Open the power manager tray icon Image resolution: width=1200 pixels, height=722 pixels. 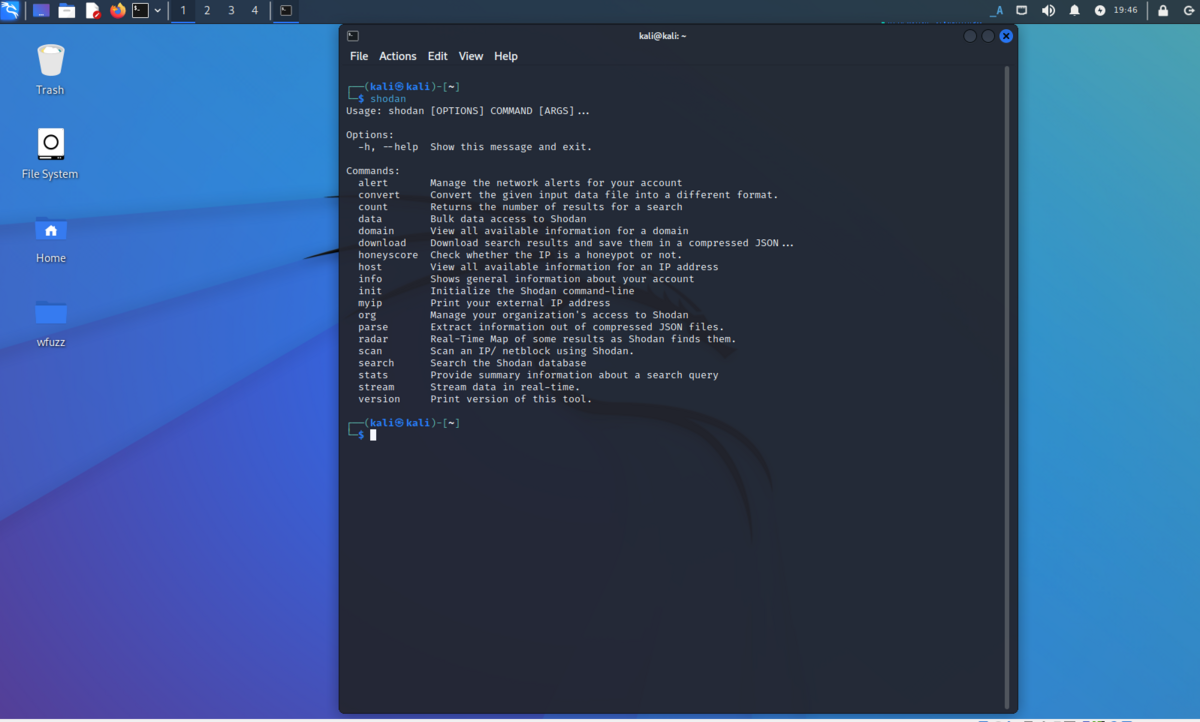[x=1100, y=11]
